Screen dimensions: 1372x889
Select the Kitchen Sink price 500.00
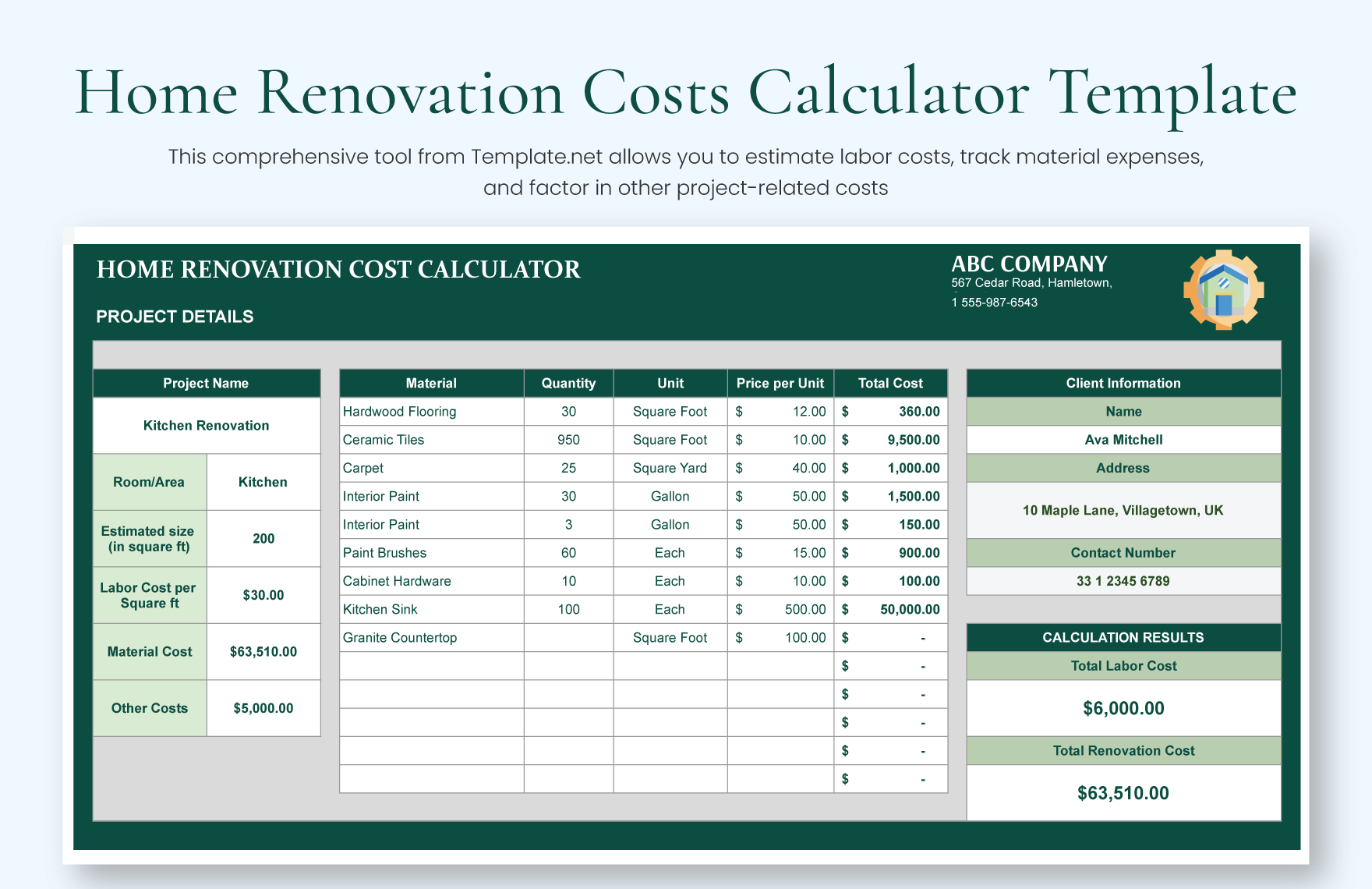[781, 609]
